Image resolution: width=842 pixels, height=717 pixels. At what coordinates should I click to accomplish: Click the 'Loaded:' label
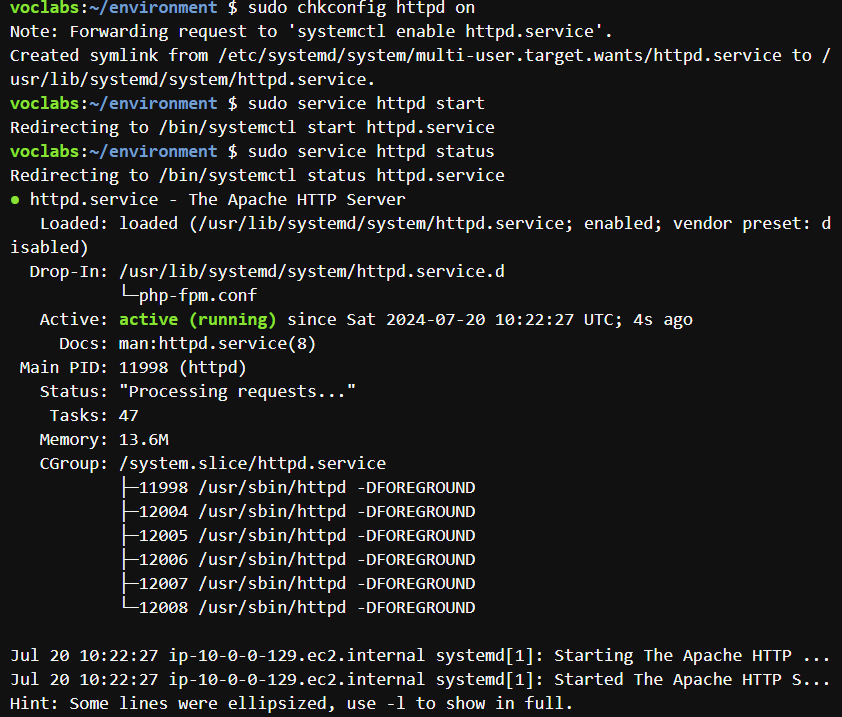(x=74, y=223)
